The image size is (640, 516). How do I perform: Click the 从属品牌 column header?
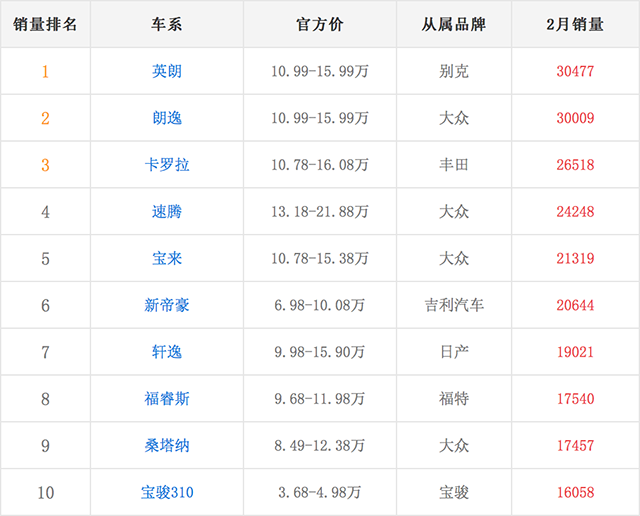(x=454, y=24)
